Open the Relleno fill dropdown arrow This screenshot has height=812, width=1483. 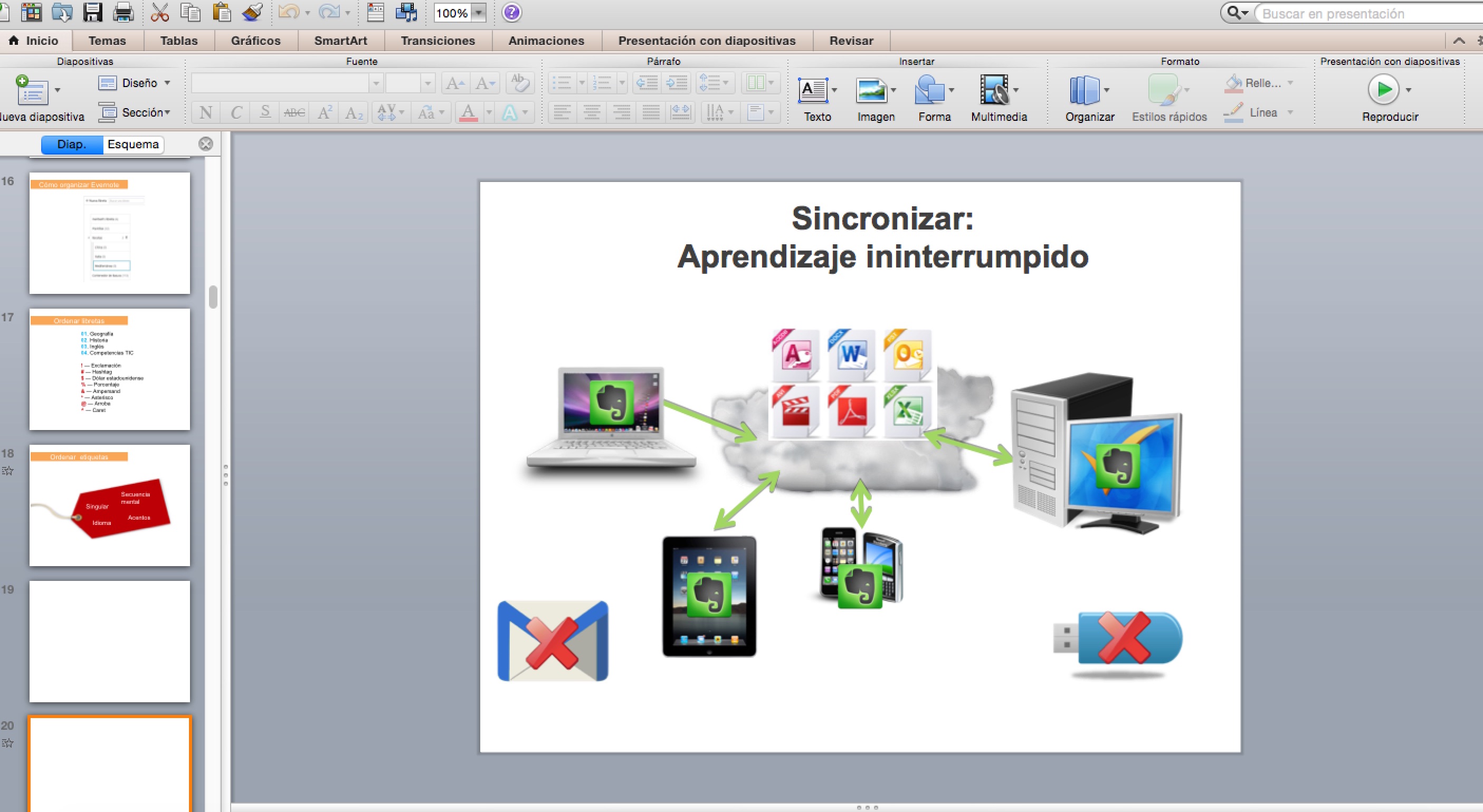click(x=1290, y=83)
